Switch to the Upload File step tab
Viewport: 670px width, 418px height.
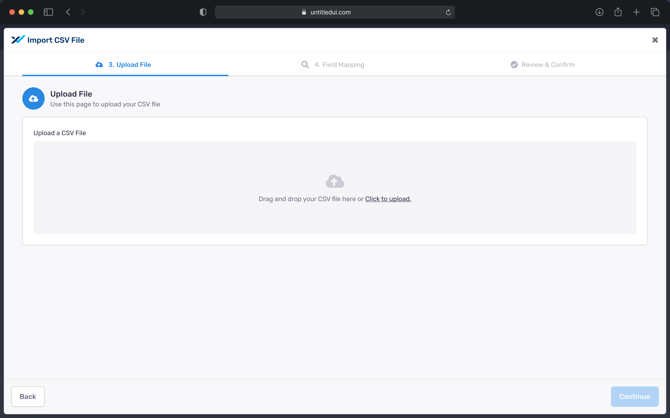click(x=124, y=64)
